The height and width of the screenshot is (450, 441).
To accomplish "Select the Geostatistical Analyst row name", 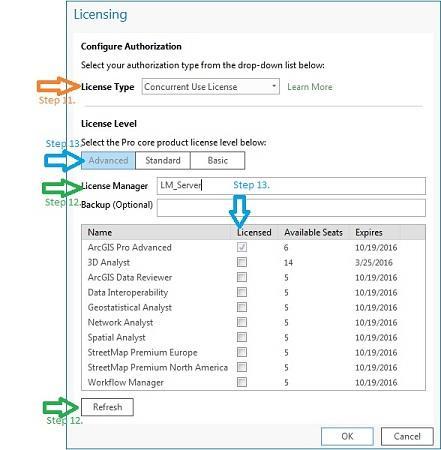I will click(x=130, y=307).
